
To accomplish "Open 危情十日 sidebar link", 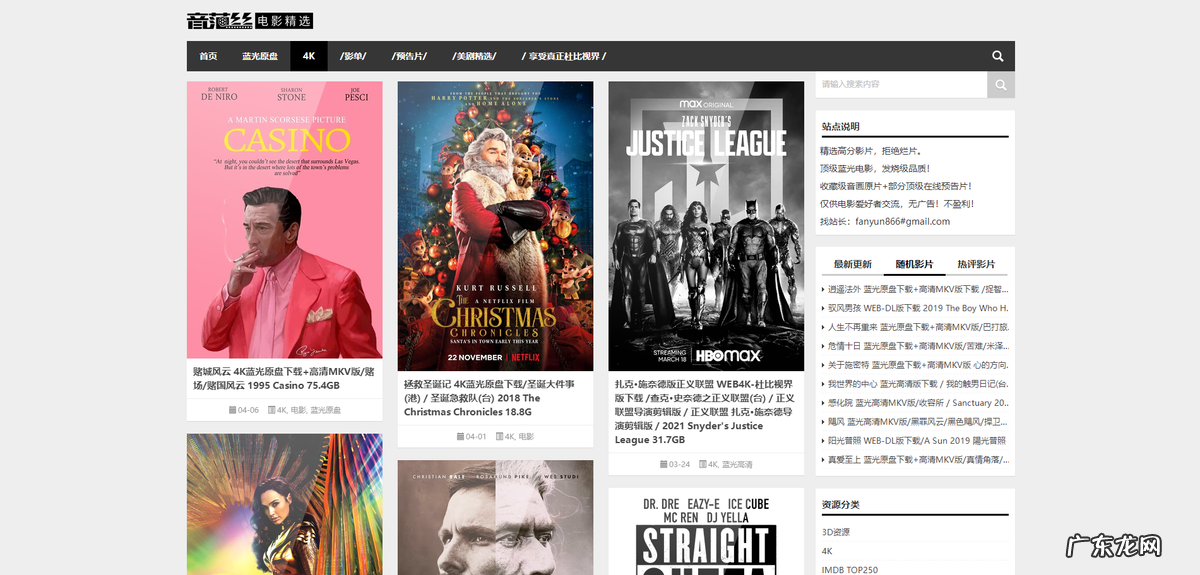I will pyautogui.click(x=917, y=346).
